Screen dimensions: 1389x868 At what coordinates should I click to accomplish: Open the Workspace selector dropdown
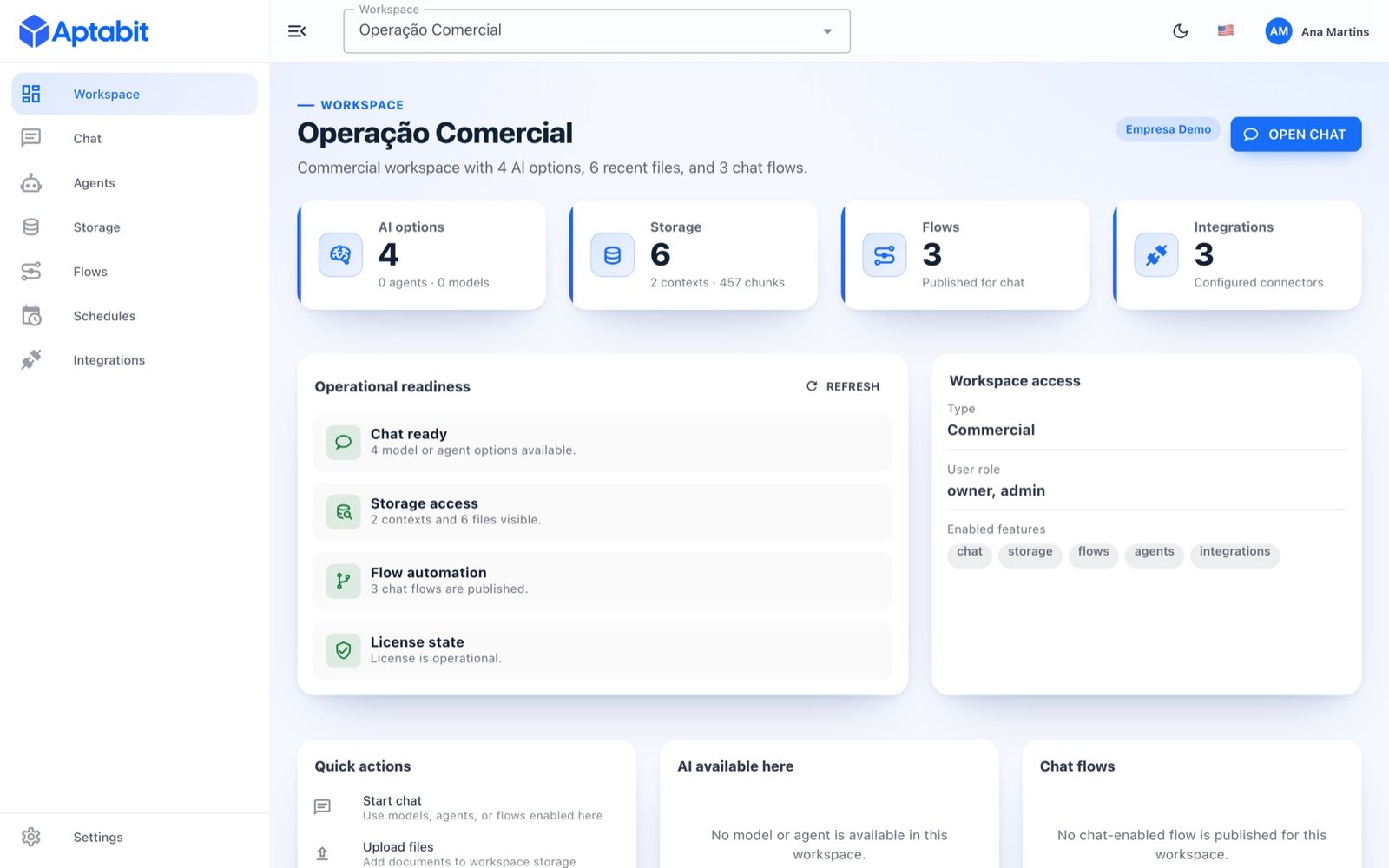(596, 31)
